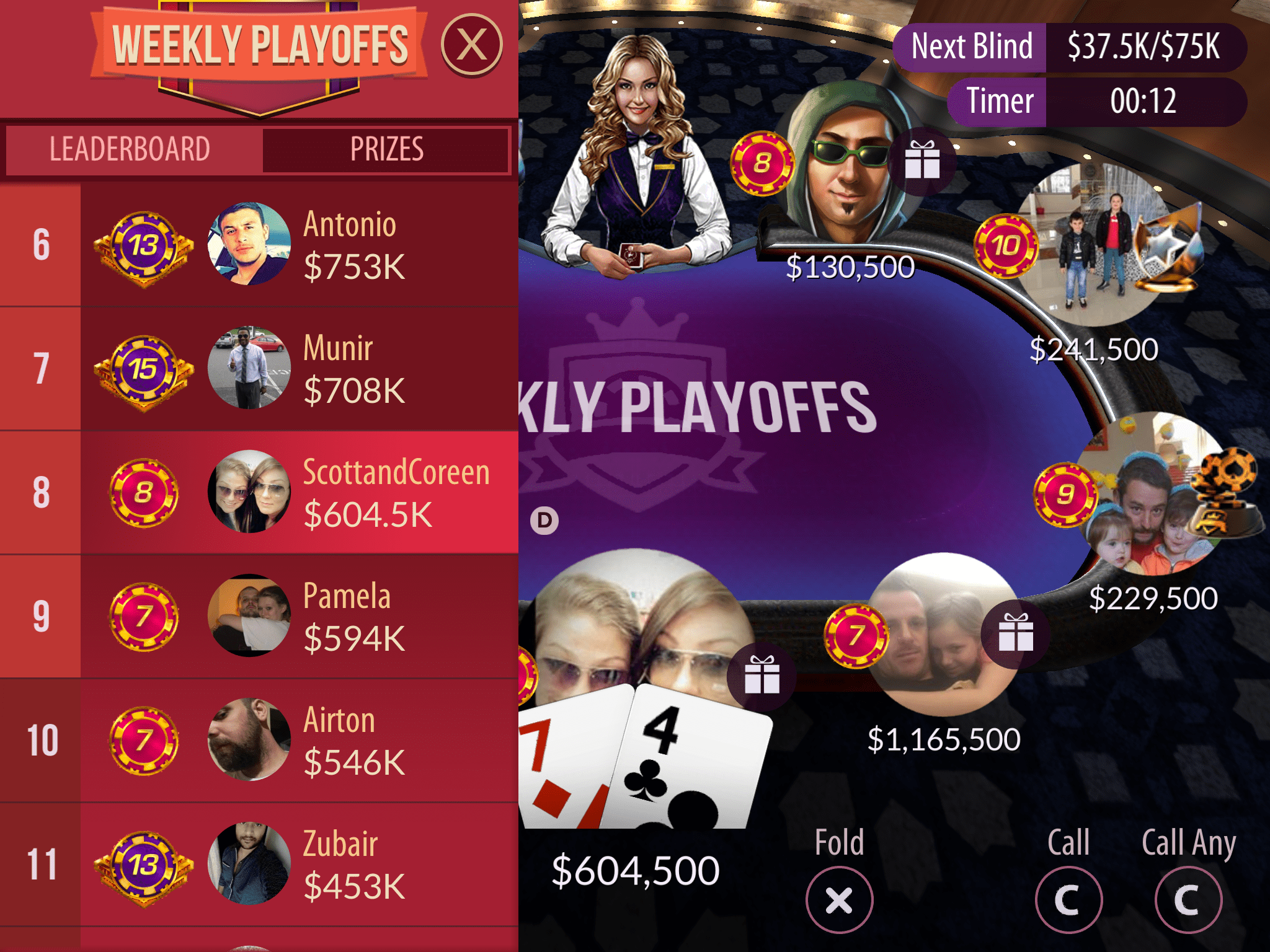The height and width of the screenshot is (952, 1270).
Task: Click the Fold X button
Action: 839,899
